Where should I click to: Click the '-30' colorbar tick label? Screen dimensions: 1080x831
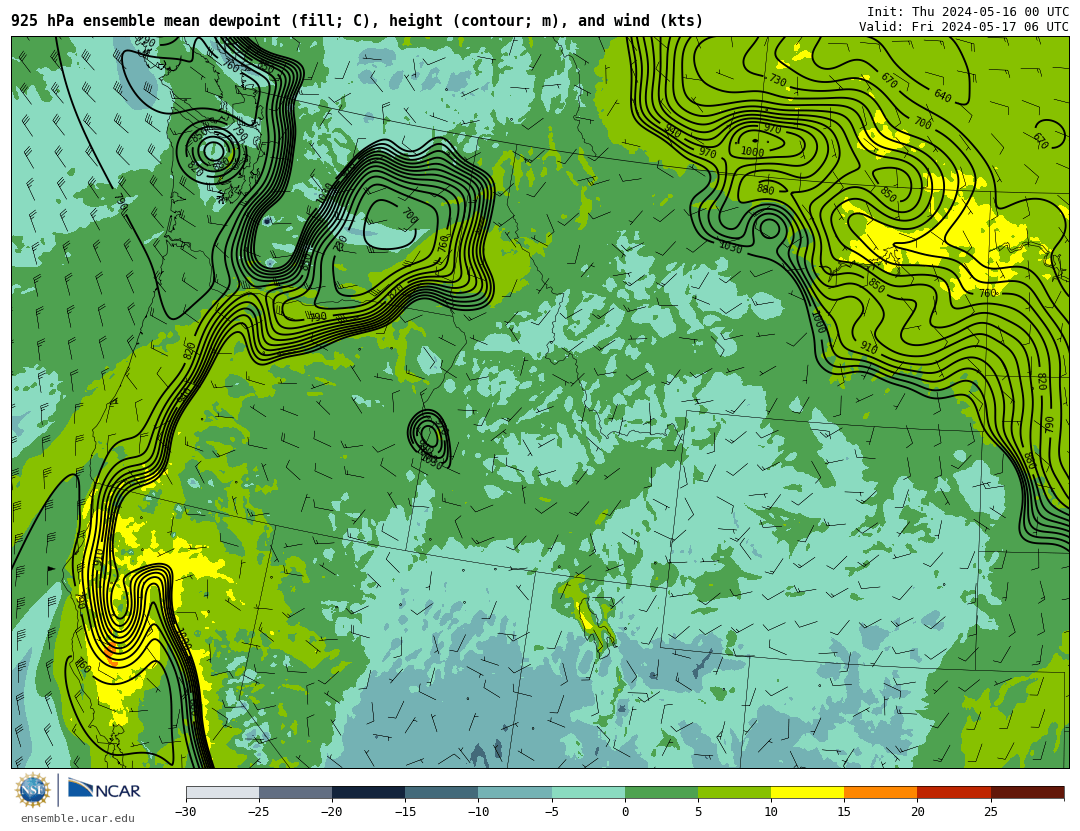tap(186, 812)
